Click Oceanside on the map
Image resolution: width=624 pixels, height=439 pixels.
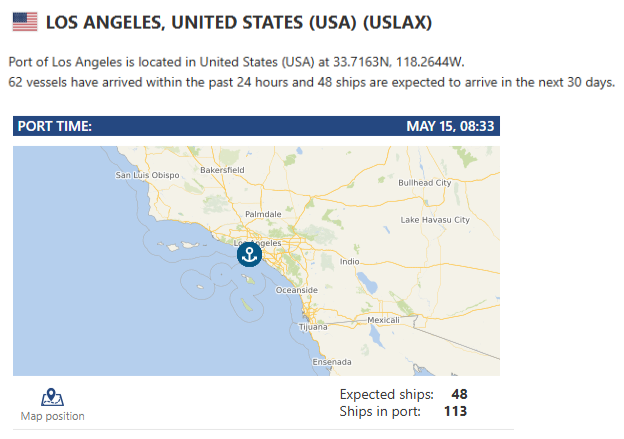[297, 290]
